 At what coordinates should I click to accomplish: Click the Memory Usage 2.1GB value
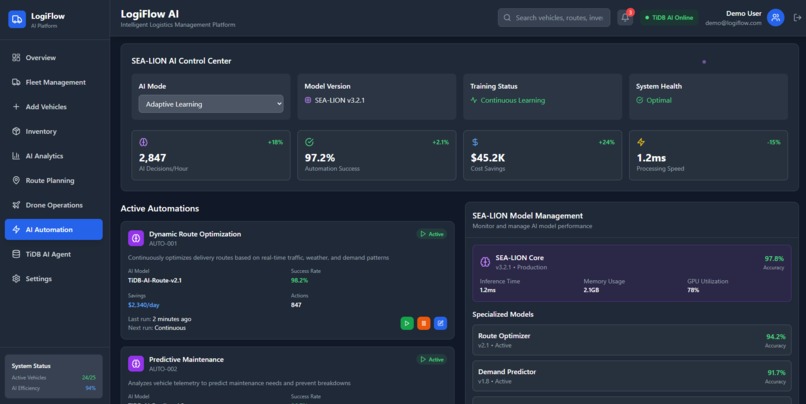[591, 290]
